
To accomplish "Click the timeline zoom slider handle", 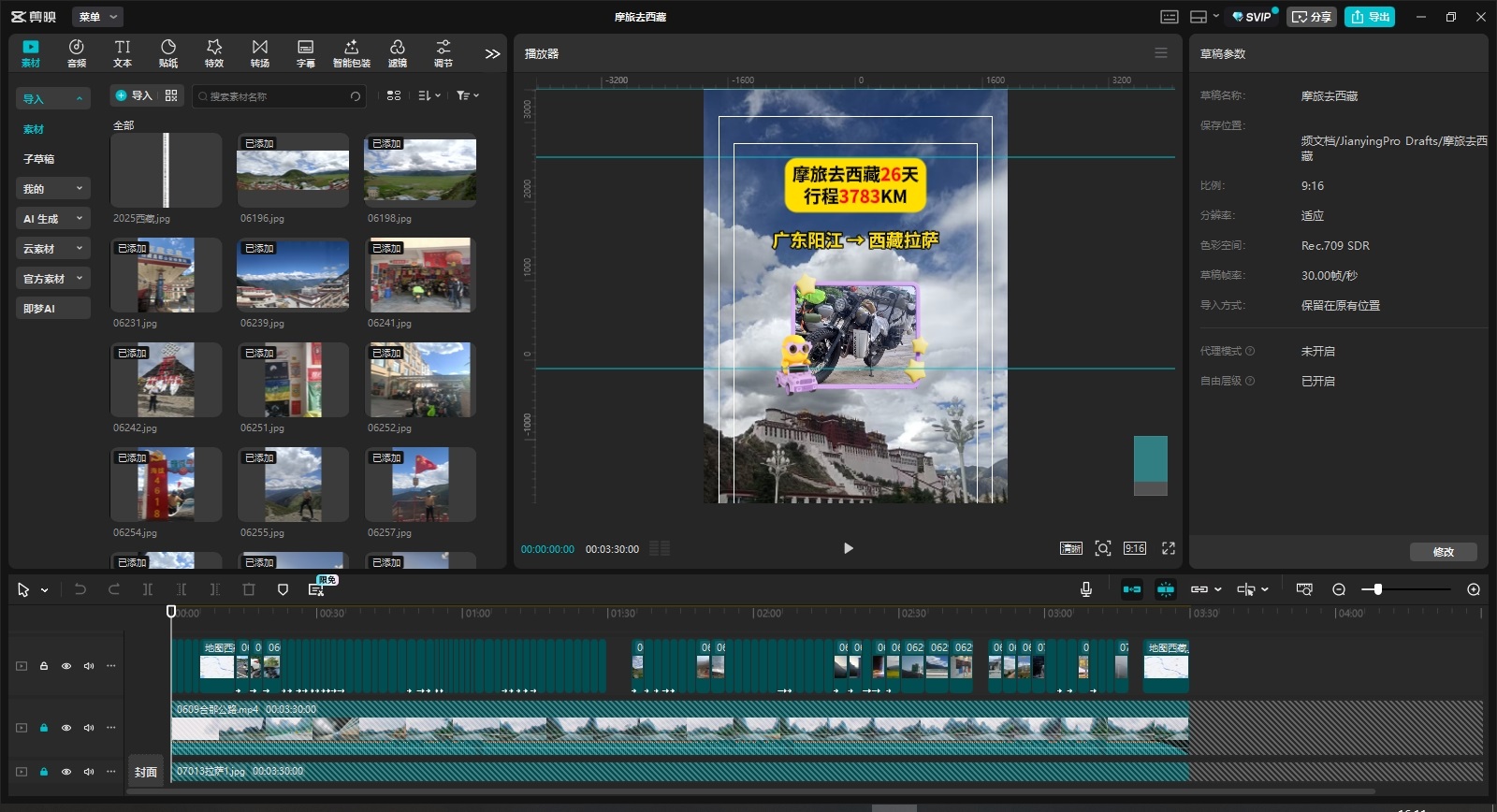I will (x=1377, y=589).
